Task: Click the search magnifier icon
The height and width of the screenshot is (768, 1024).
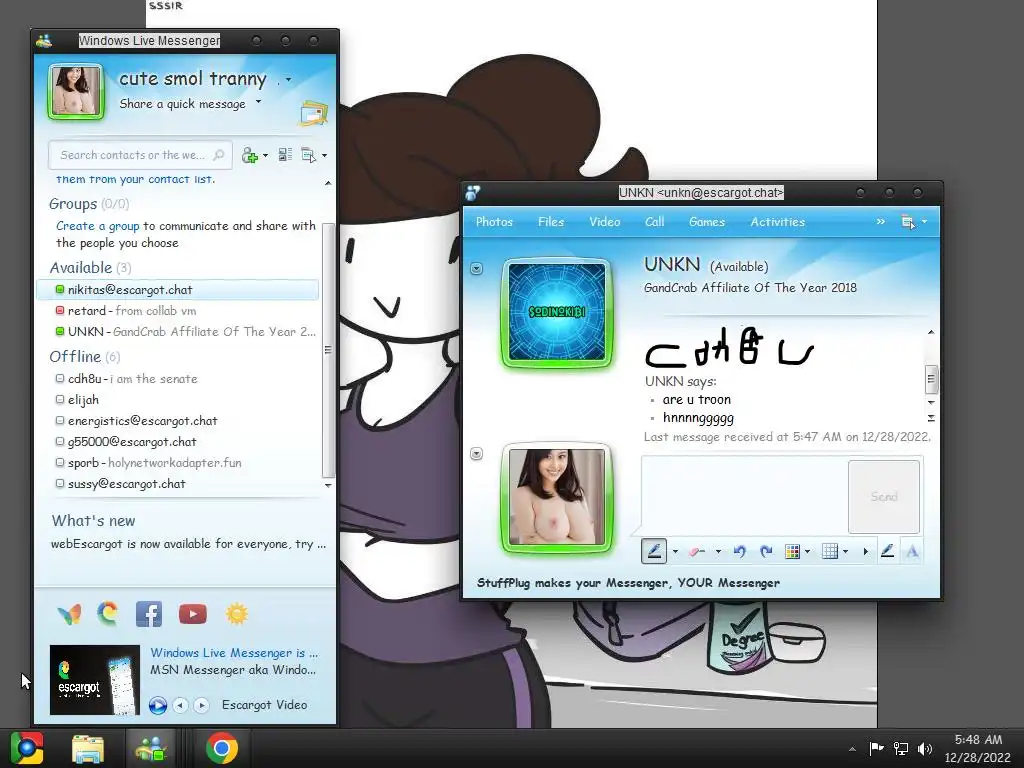Action: click(219, 155)
